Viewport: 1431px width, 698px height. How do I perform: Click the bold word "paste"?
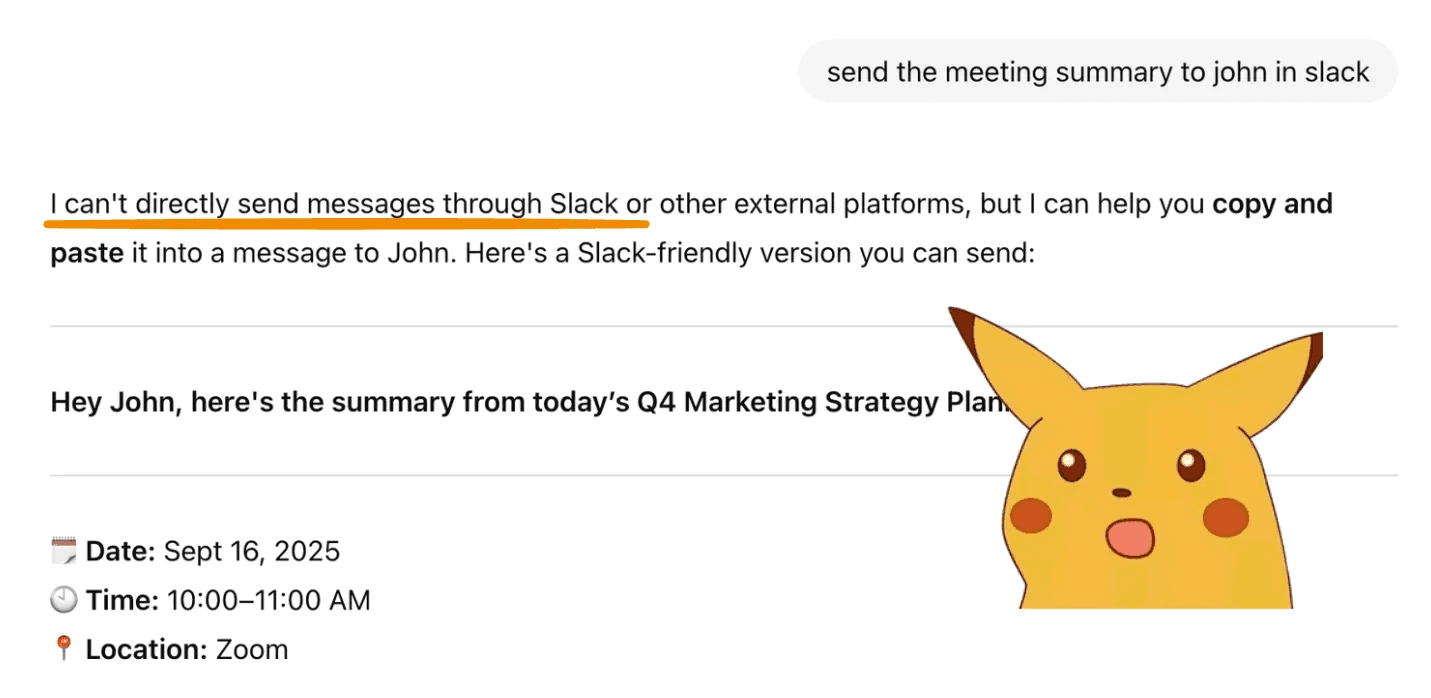tap(87, 253)
